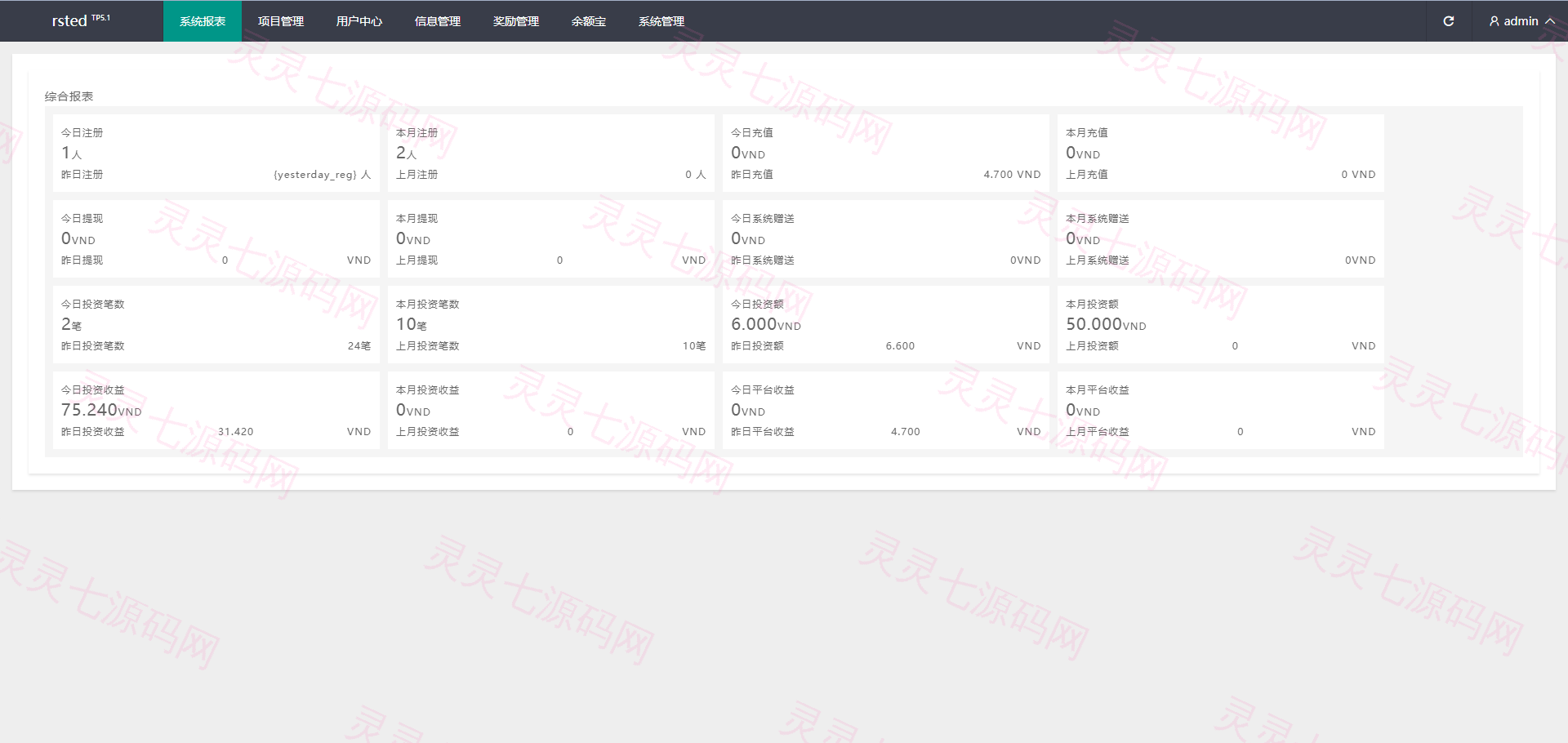Open the 用户中心 menu
Image resolution: width=1568 pixels, height=743 pixels.
359,21
